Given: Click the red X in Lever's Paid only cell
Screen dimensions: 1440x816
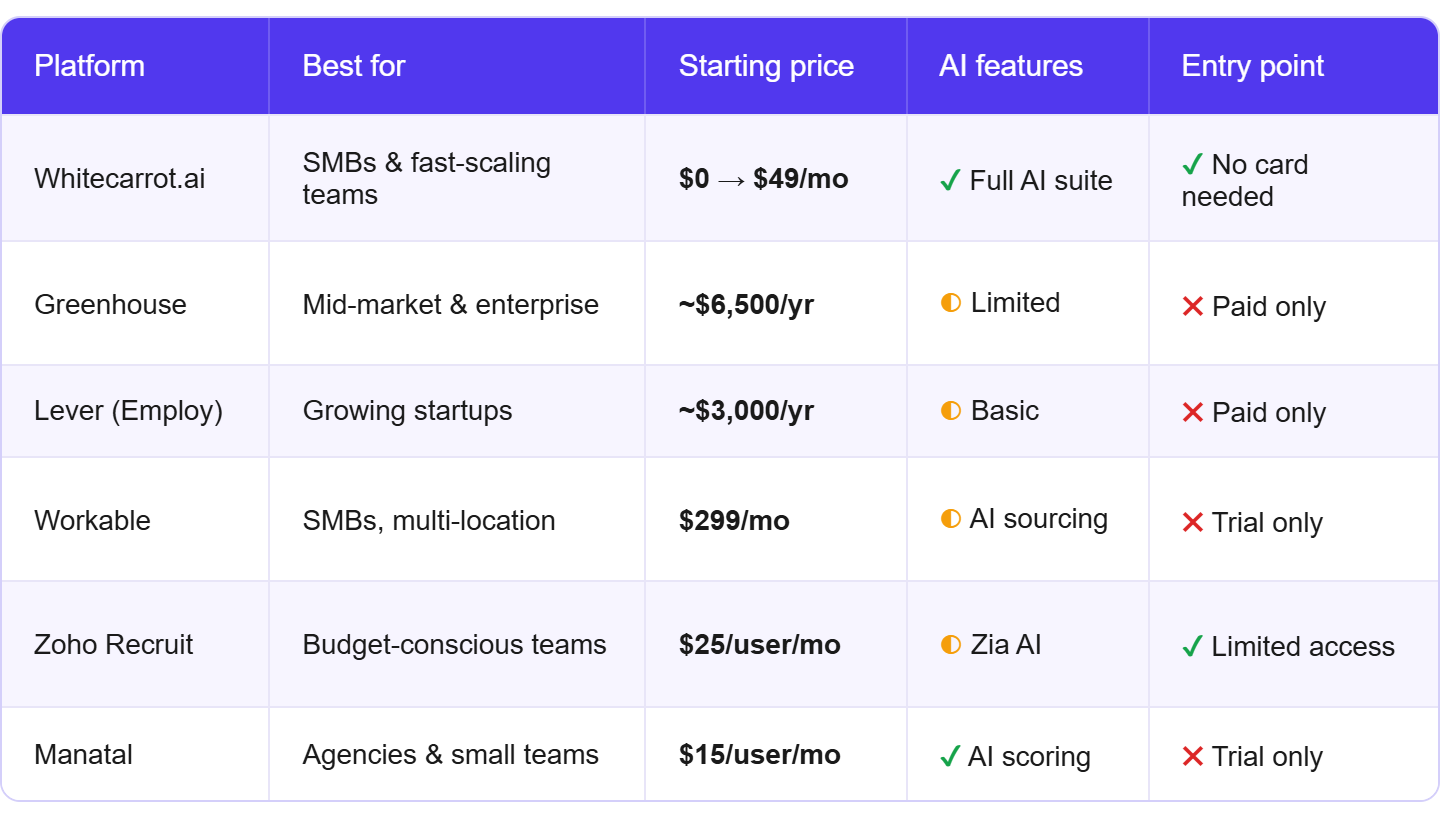Looking at the screenshot, I should coord(1192,413).
